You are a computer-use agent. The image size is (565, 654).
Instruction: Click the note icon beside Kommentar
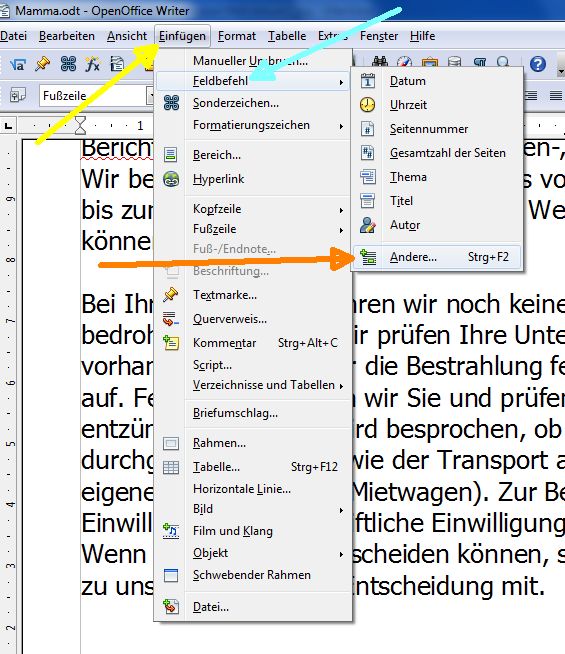171,343
